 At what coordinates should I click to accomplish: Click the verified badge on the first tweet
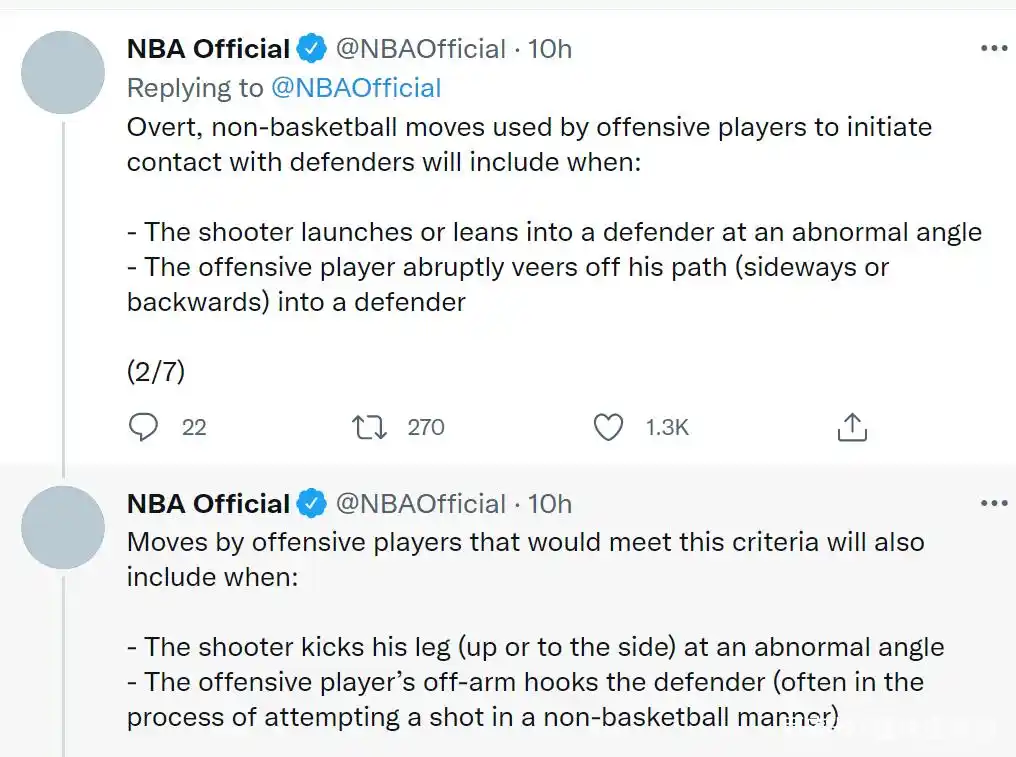[x=313, y=49]
